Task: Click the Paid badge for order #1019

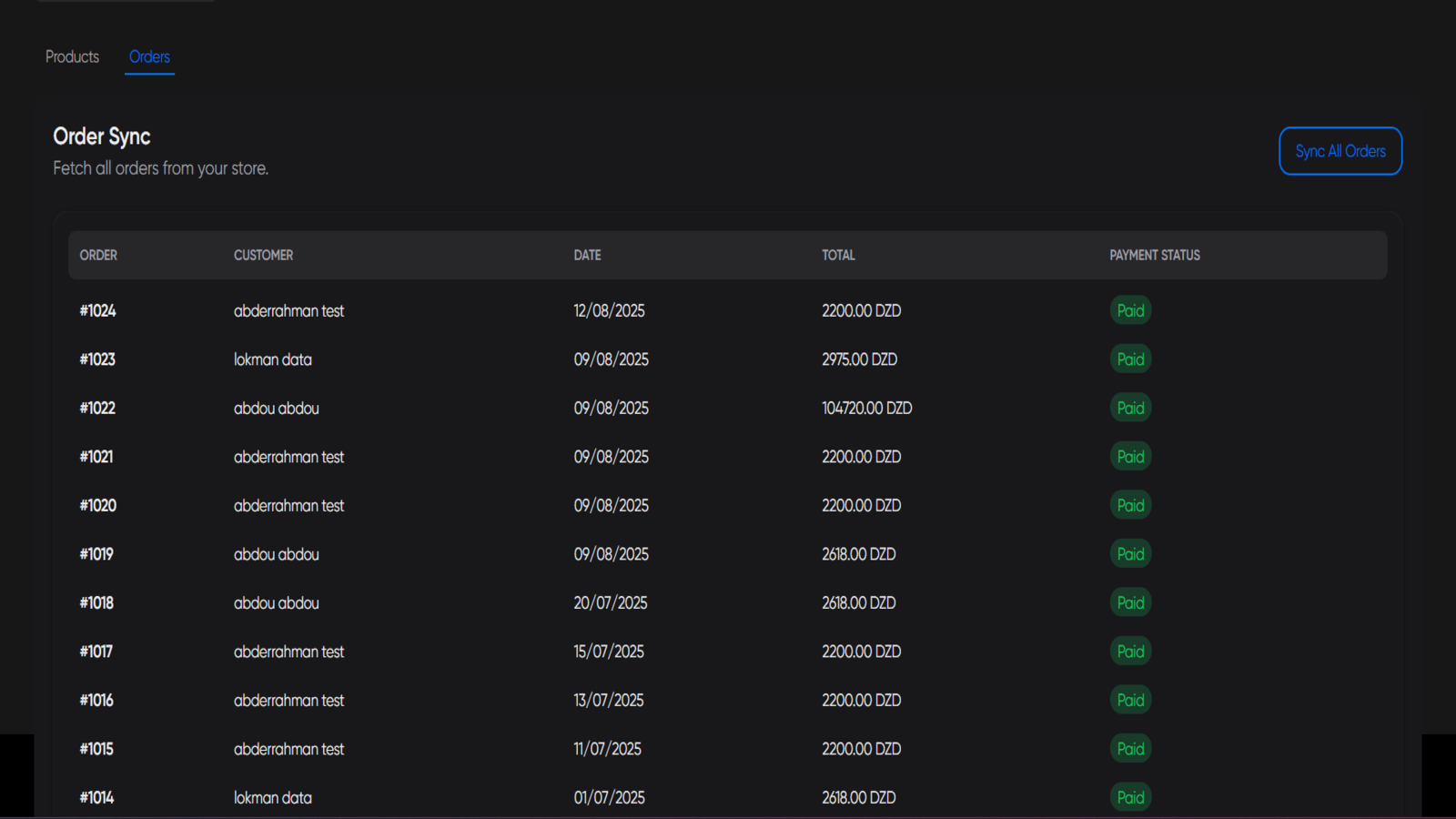Action: click(1130, 554)
